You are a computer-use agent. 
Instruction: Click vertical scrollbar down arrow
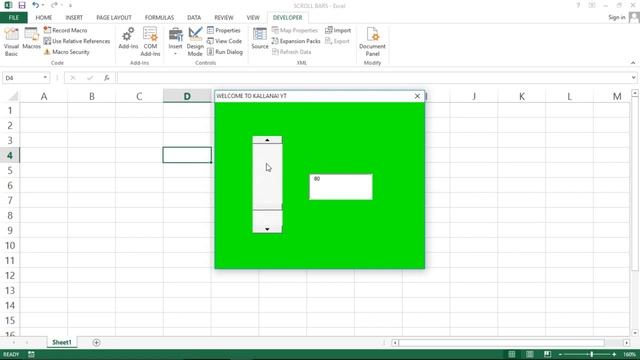pyautogui.click(x=635, y=333)
